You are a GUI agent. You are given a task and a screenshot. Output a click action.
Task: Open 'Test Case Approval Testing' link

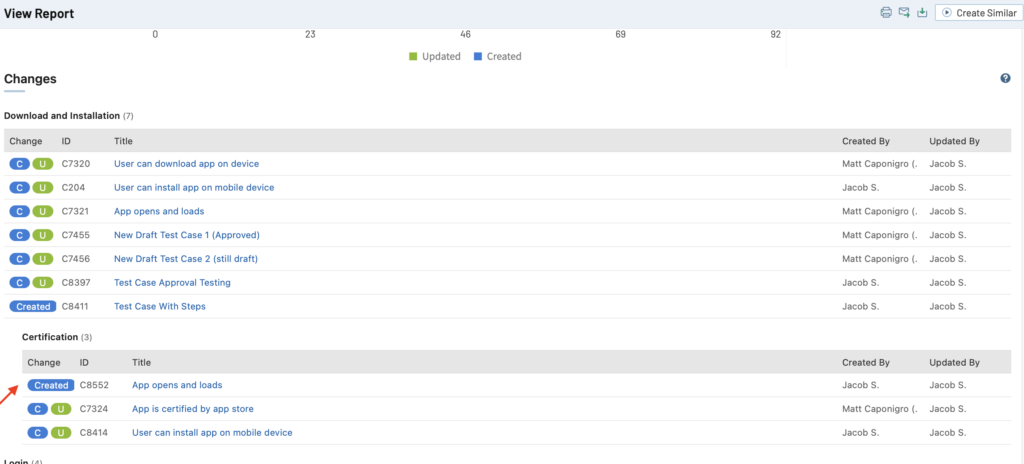point(172,283)
